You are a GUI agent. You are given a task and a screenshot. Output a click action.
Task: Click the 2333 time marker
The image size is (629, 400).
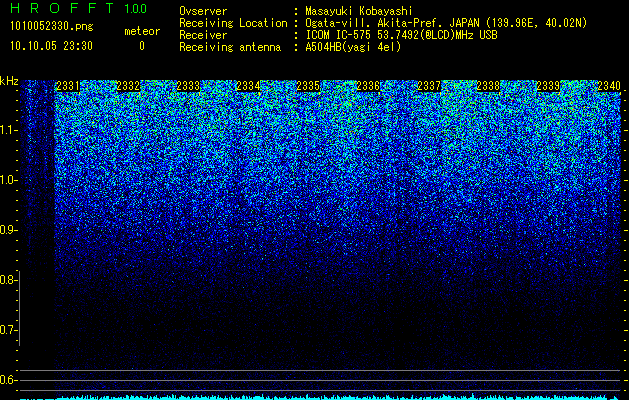(x=188, y=86)
